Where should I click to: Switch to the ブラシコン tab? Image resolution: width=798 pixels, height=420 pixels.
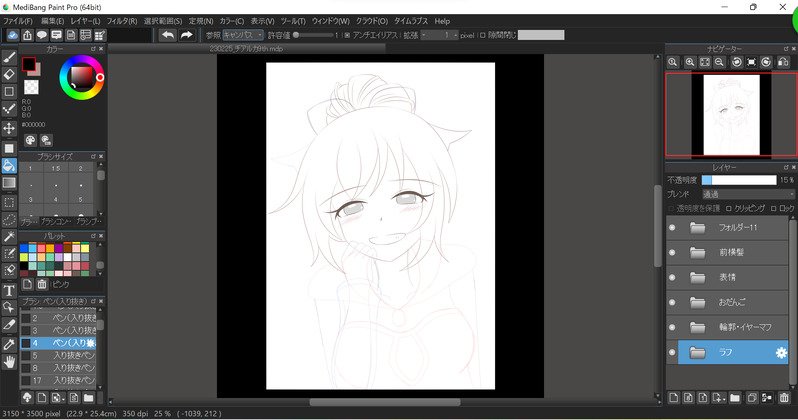tap(56, 222)
